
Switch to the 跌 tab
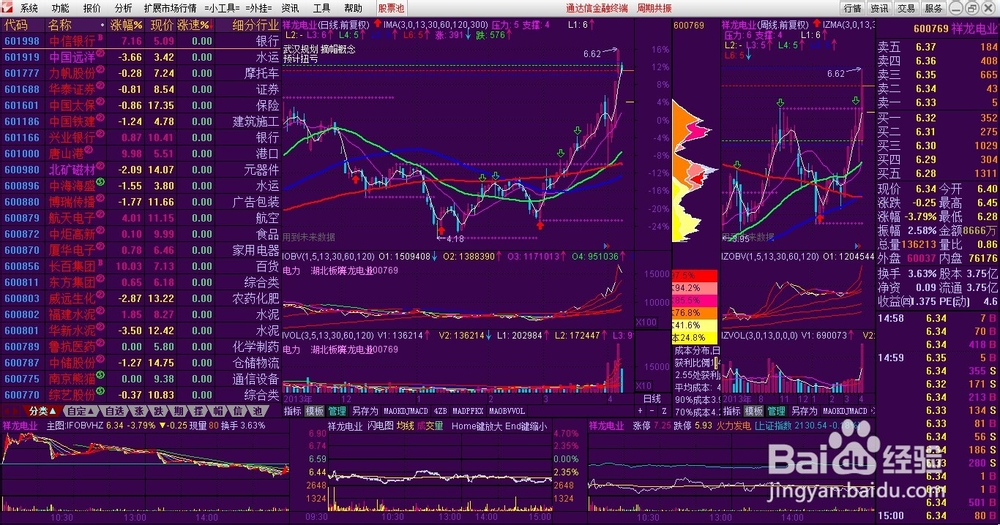point(159,411)
